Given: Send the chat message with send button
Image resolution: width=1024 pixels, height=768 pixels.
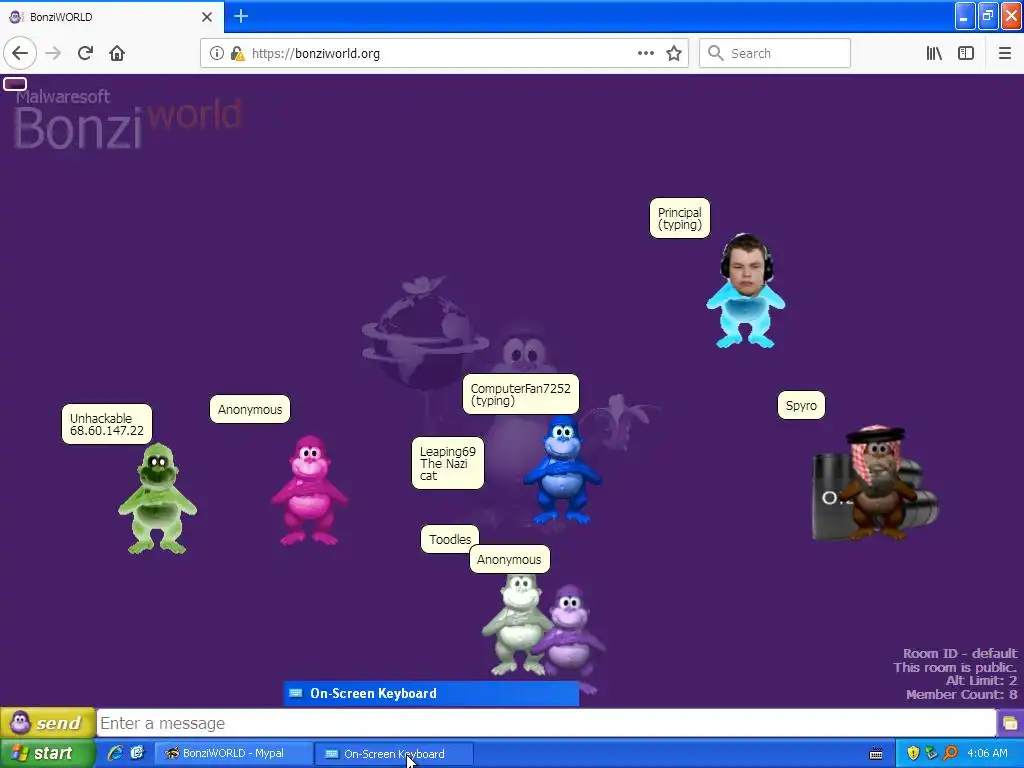Looking at the screenshot, I should click(x=48, y=723).
